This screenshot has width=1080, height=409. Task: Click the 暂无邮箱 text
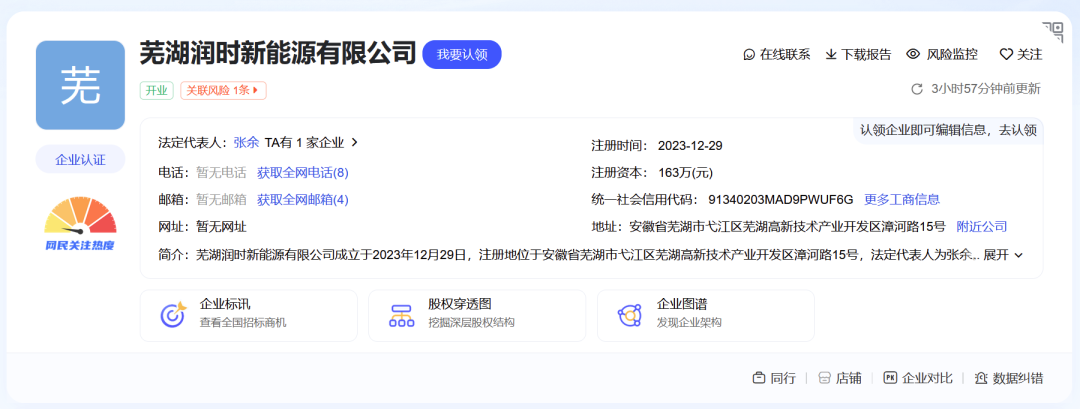221,200
